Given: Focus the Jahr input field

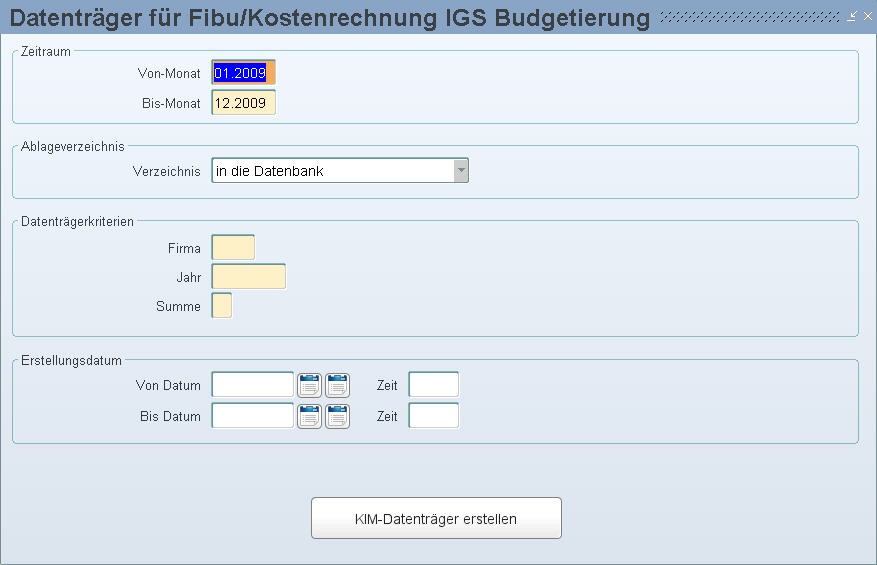Looking at the screenshot, I should (248, 277).
